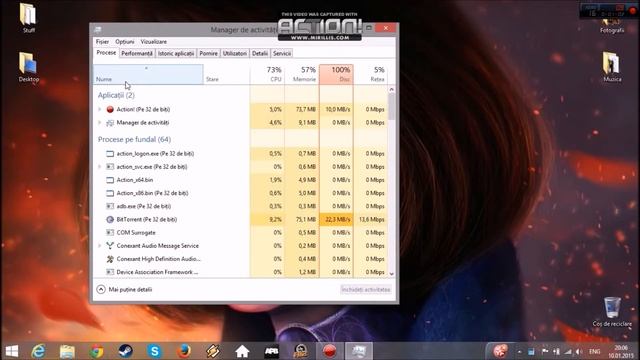Sort by CPU usage column
The image size is (640, 360).
coord(267,74)
